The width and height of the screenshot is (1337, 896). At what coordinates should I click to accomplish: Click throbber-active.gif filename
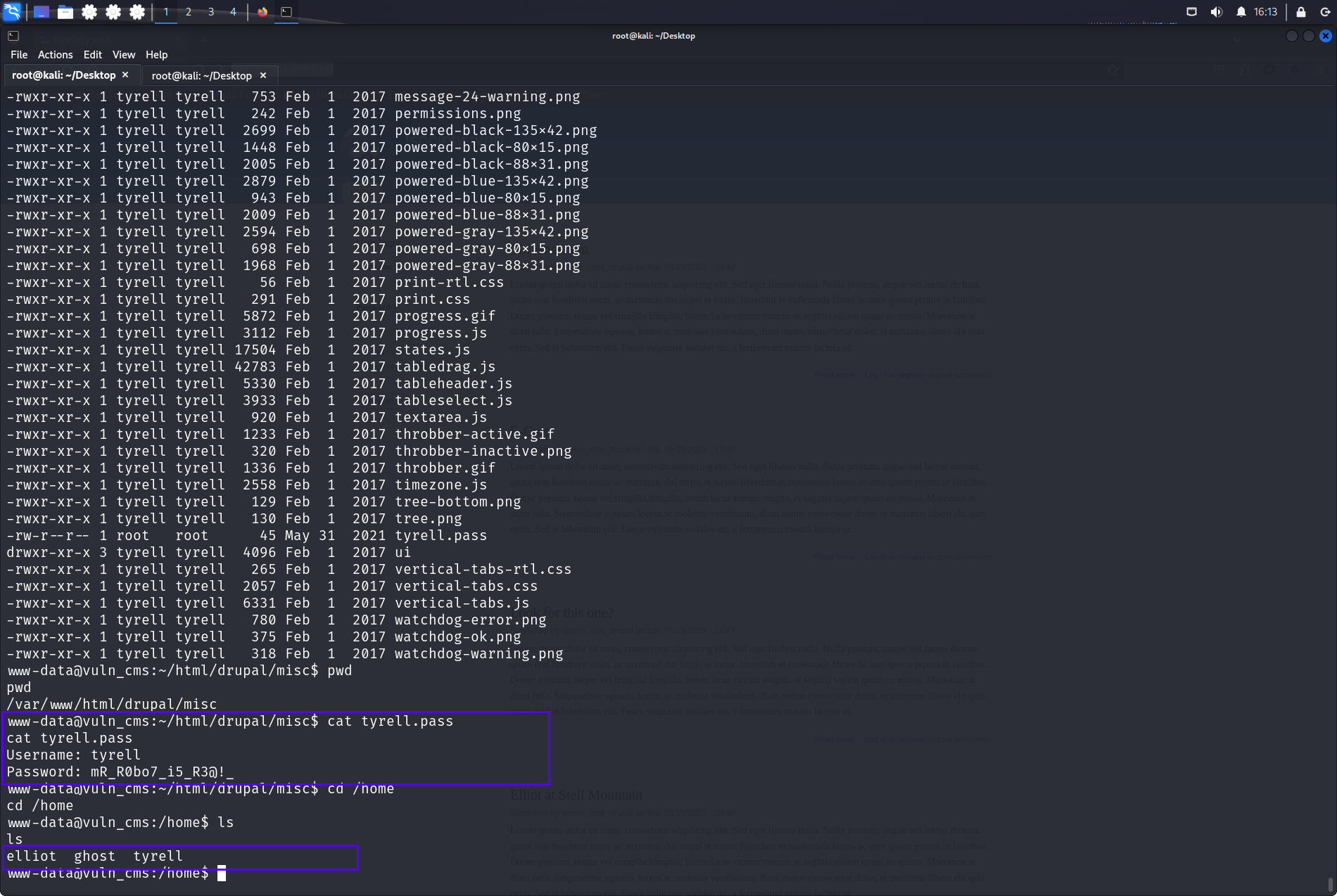pyautogui.click(x=474, y=435)
